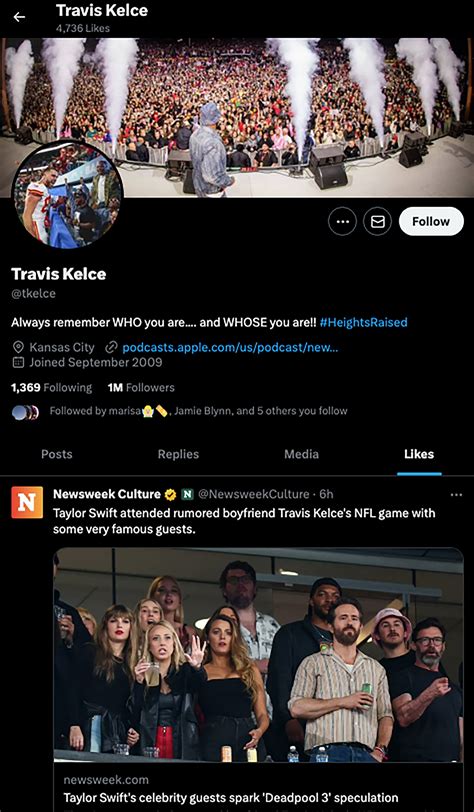Image resolution: width=474 pixels, height=812 pixels.
Task: View the 1M Followers list
Action: coord(141,387)
